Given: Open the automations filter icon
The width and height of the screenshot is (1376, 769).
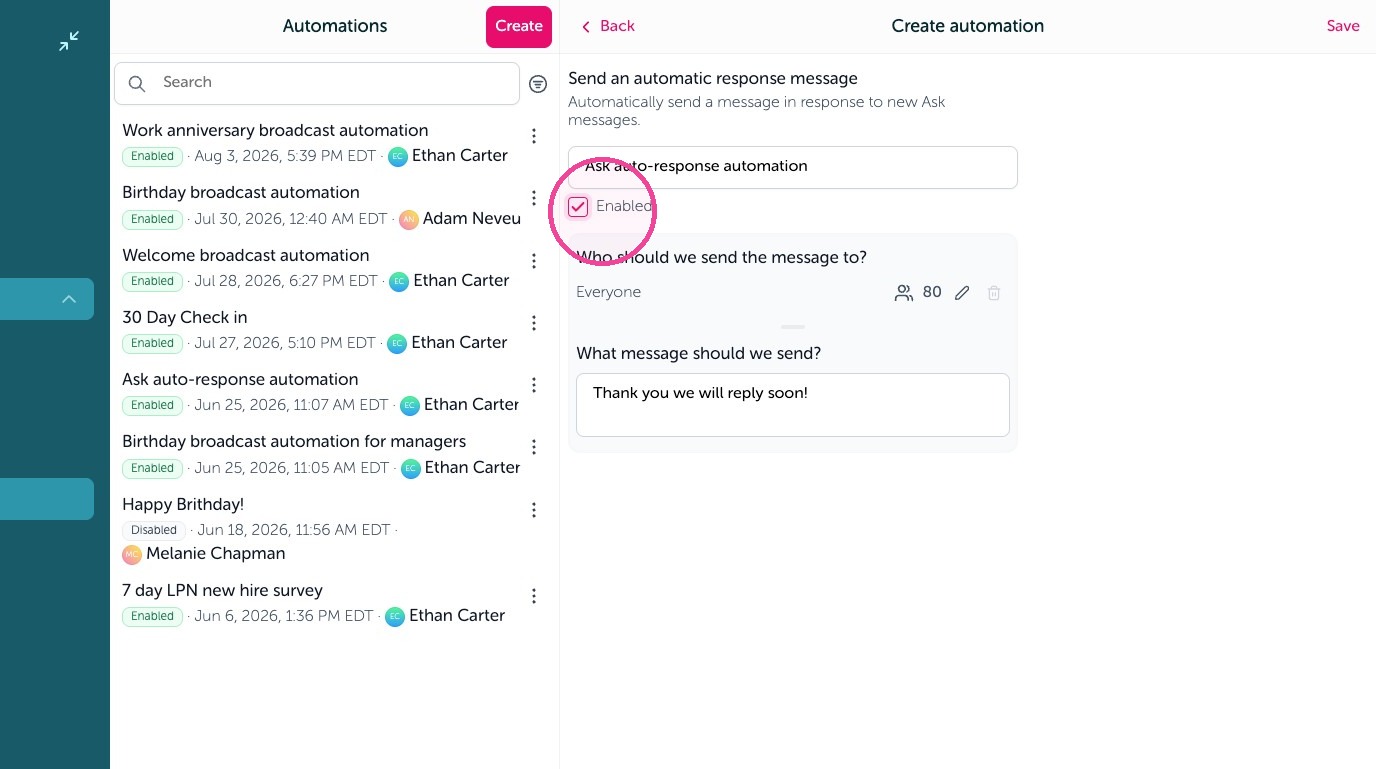Looking at the screenshot, I should [538, 84].
